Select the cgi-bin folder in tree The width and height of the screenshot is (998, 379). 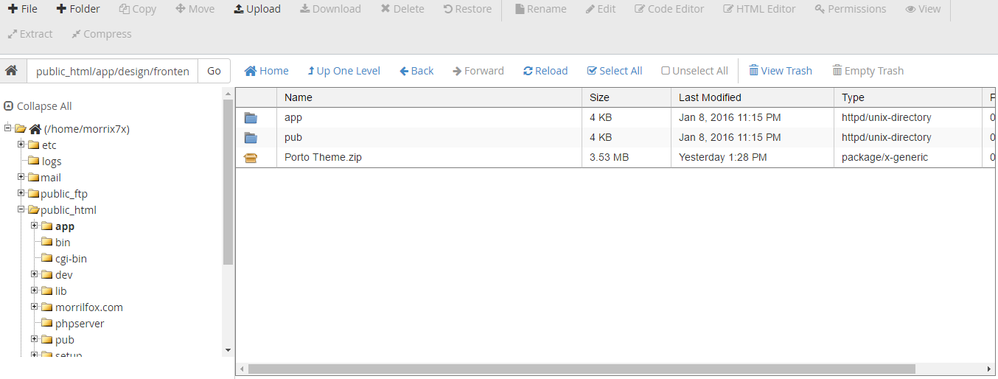click(x=71, y=258)
